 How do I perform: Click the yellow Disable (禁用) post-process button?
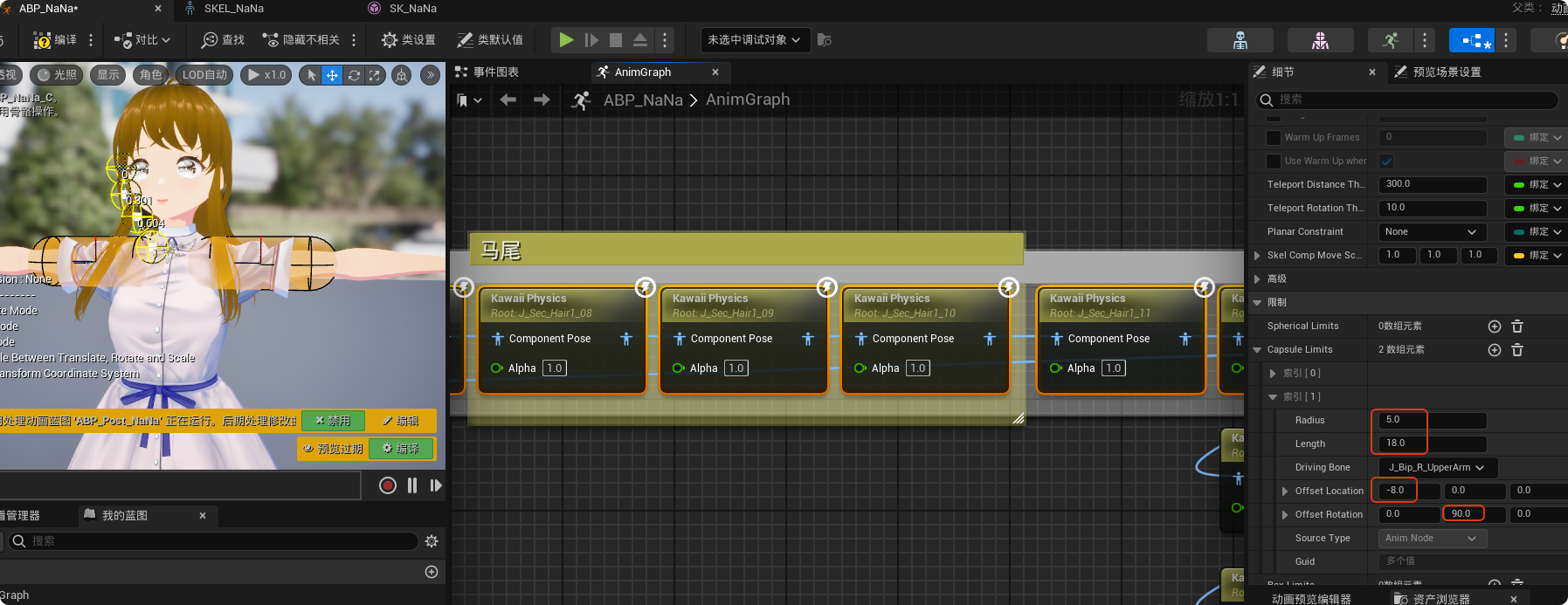[333, 421]
